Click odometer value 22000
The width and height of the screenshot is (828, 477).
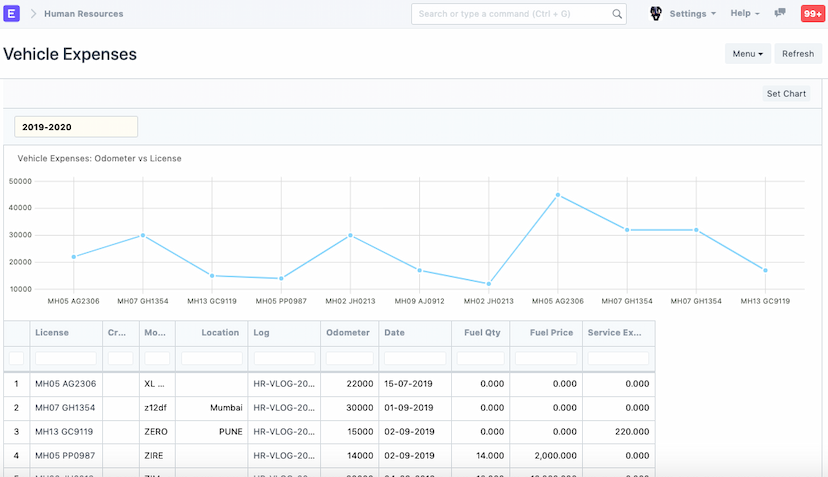coord(350,384)
